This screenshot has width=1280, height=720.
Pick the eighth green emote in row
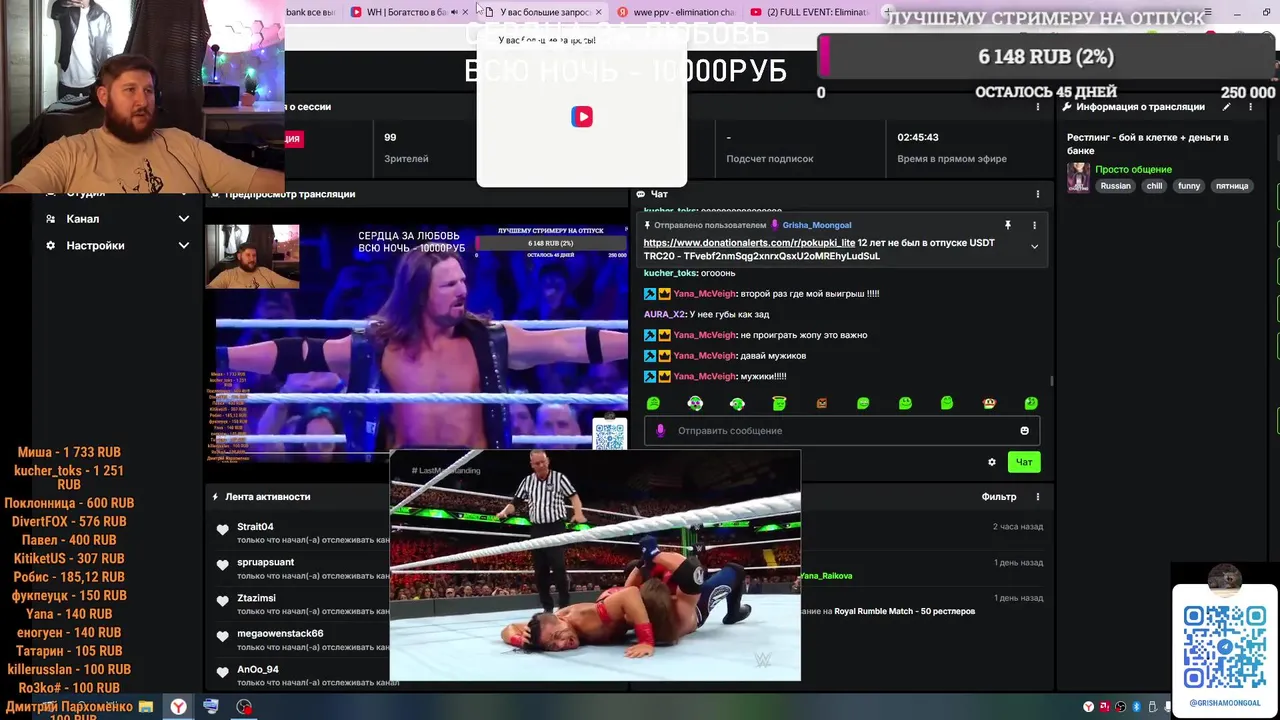(947, 403)
